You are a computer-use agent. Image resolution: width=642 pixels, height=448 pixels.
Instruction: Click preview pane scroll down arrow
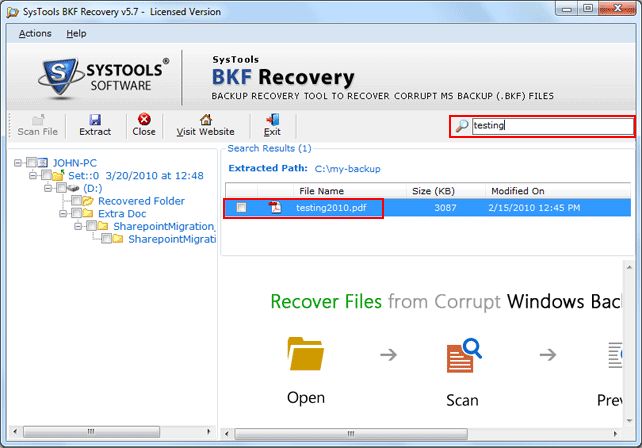629,421
